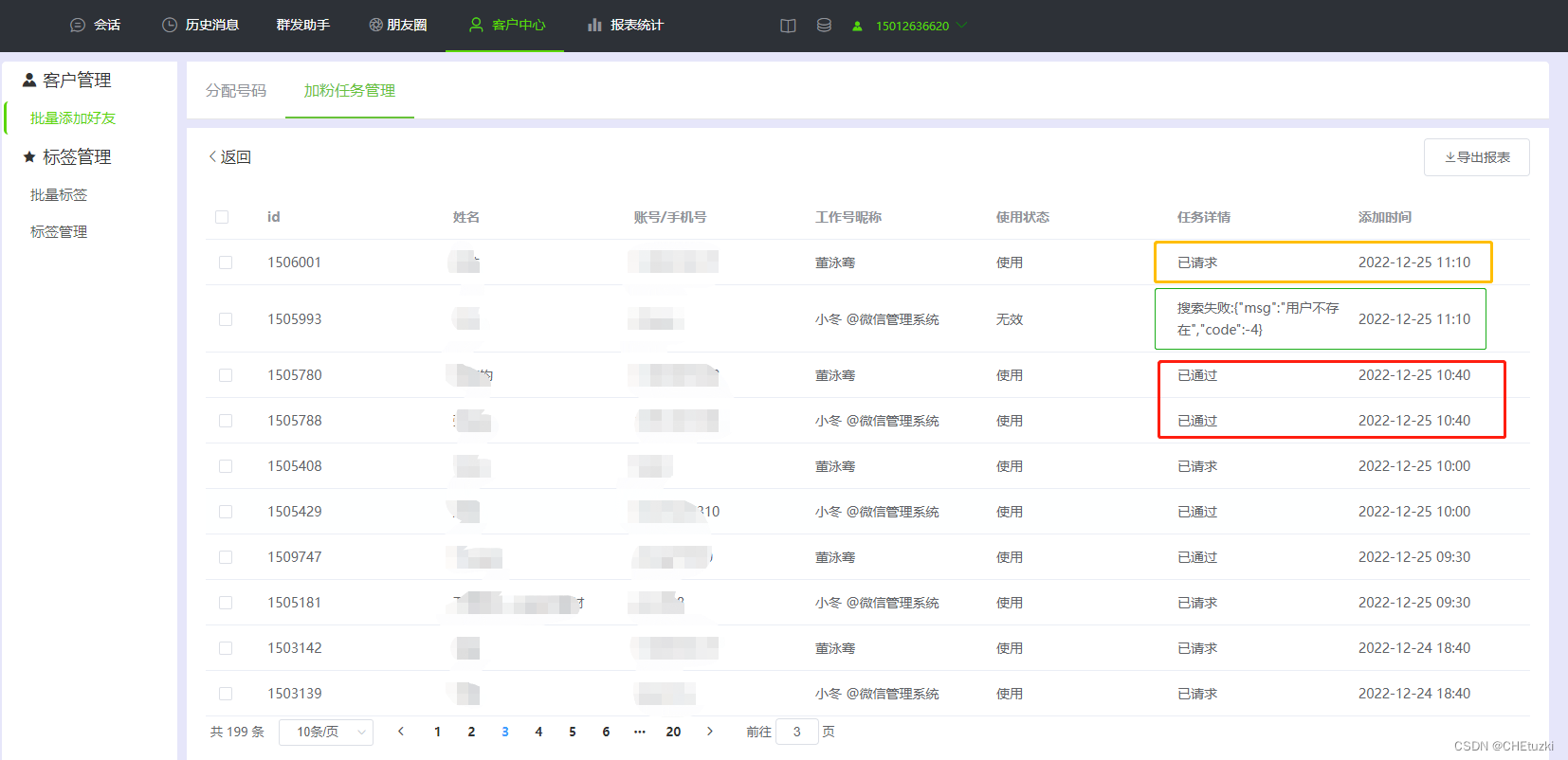Click the account number 15012636620
The image size is (1568, 760).
912,27
